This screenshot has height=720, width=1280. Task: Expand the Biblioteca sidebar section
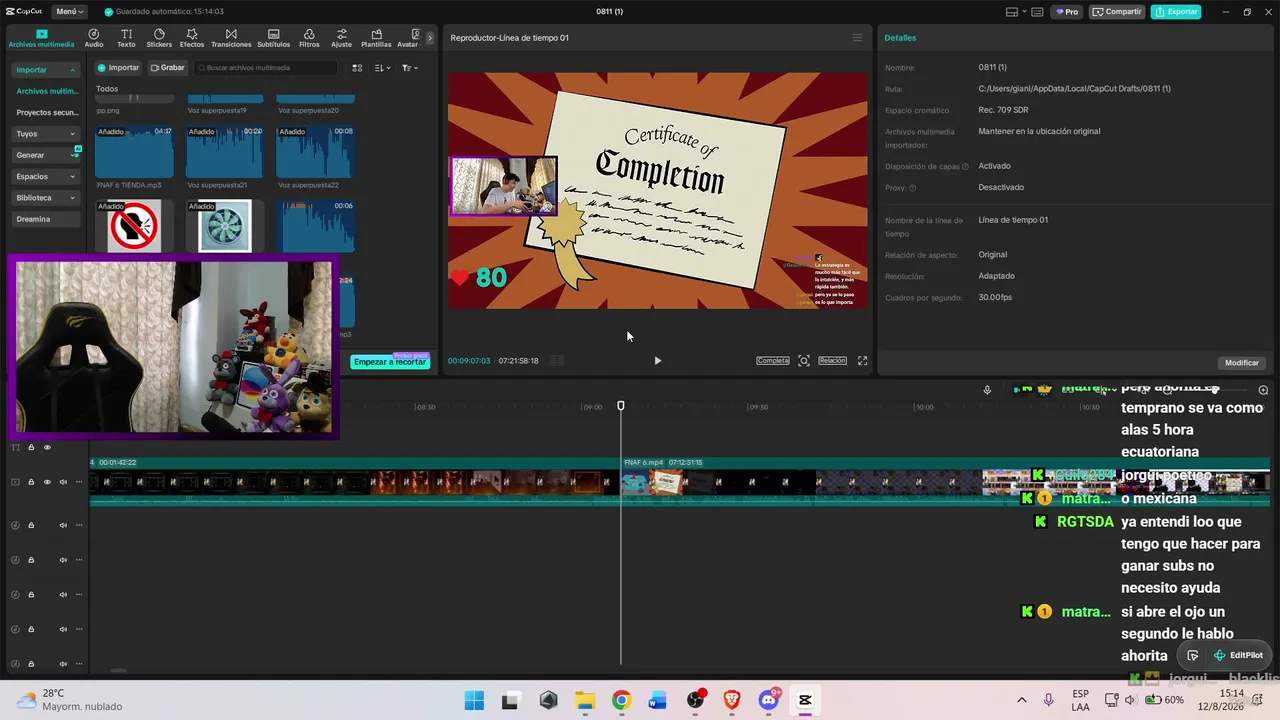click(x=46, y=198)
